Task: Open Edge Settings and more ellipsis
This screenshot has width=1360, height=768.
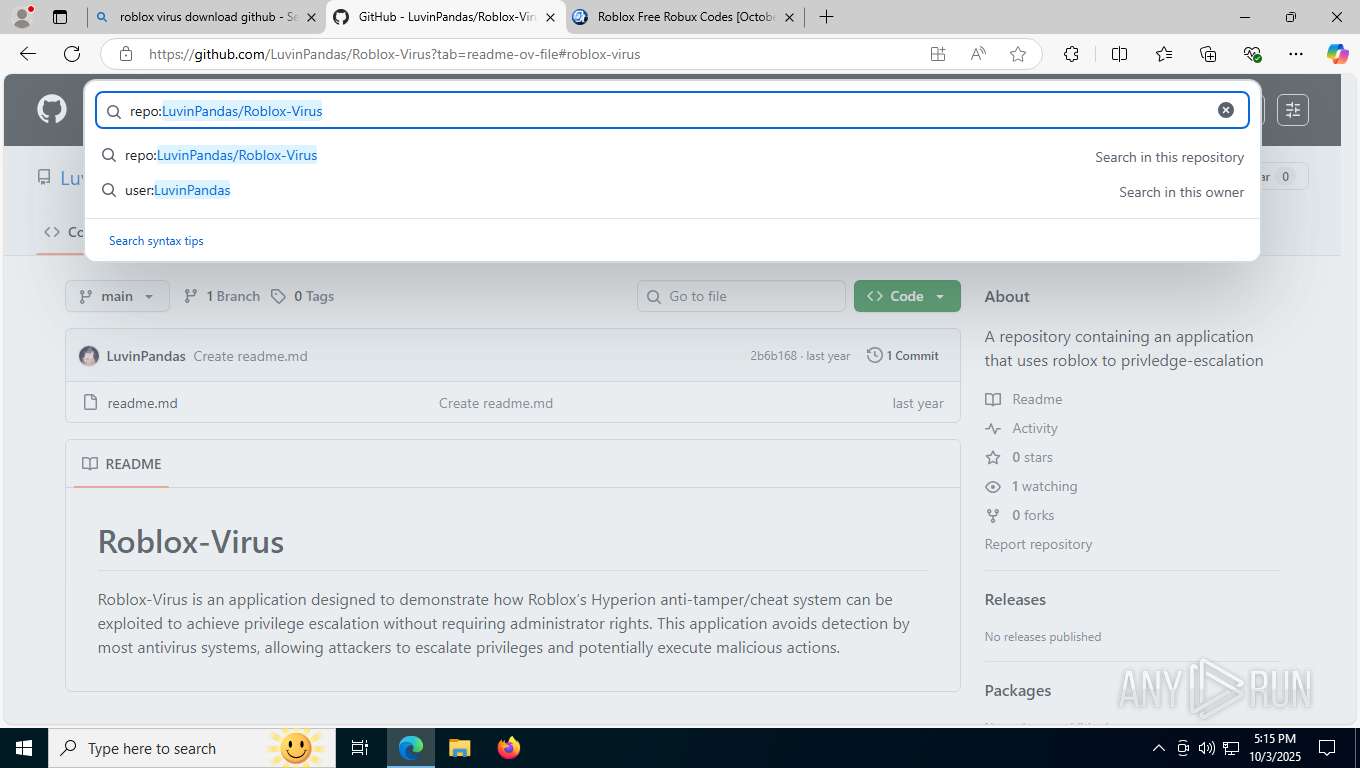Action: (x=1296, y=54)
